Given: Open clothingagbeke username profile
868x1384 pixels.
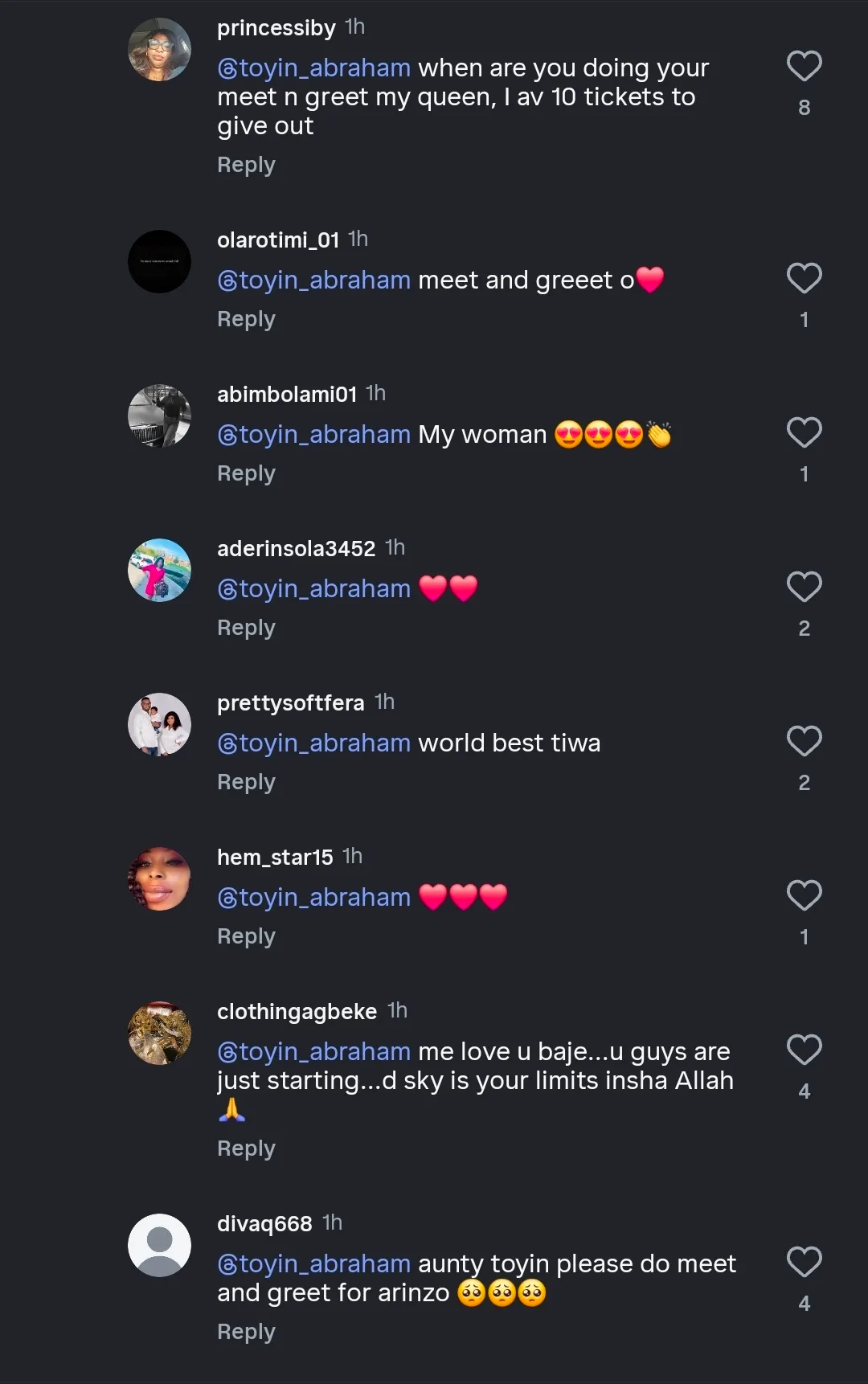Looking at the screenshot, I should click(297, 1012).
